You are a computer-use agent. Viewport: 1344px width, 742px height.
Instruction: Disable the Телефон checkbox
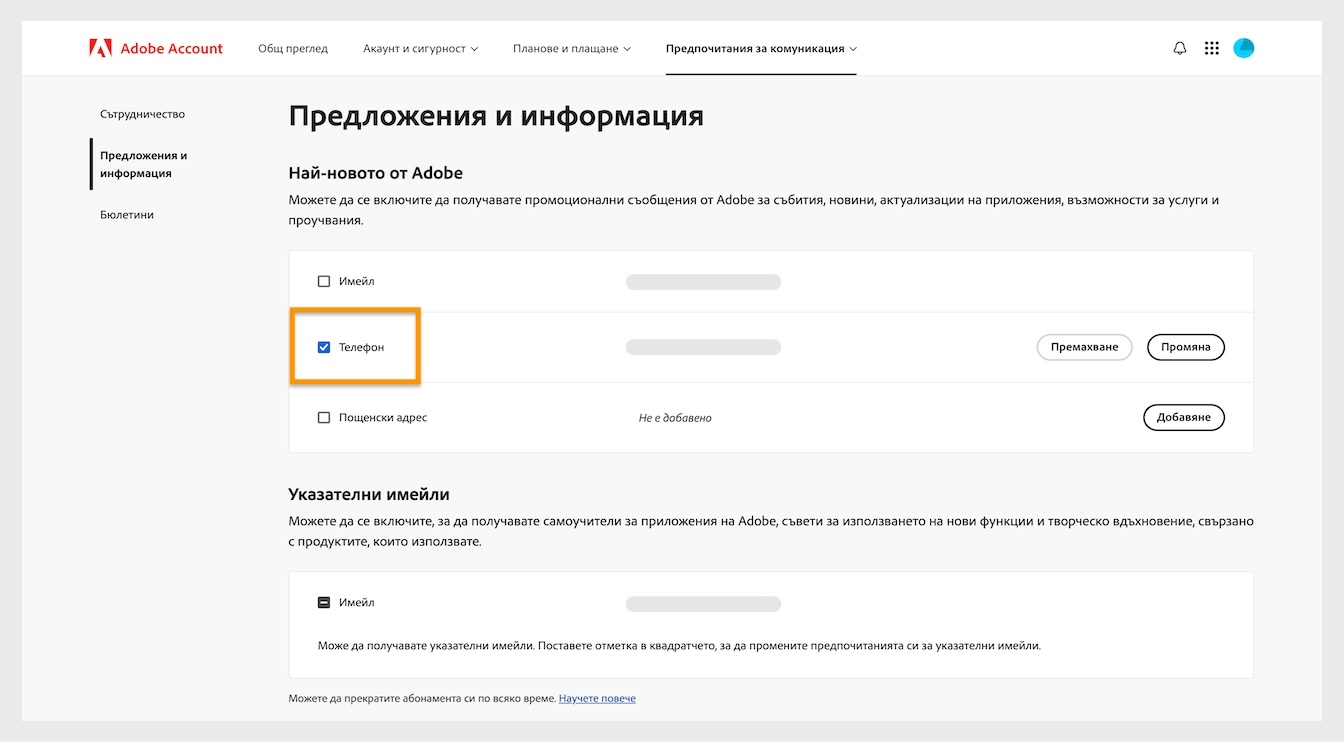click(324, 347)
